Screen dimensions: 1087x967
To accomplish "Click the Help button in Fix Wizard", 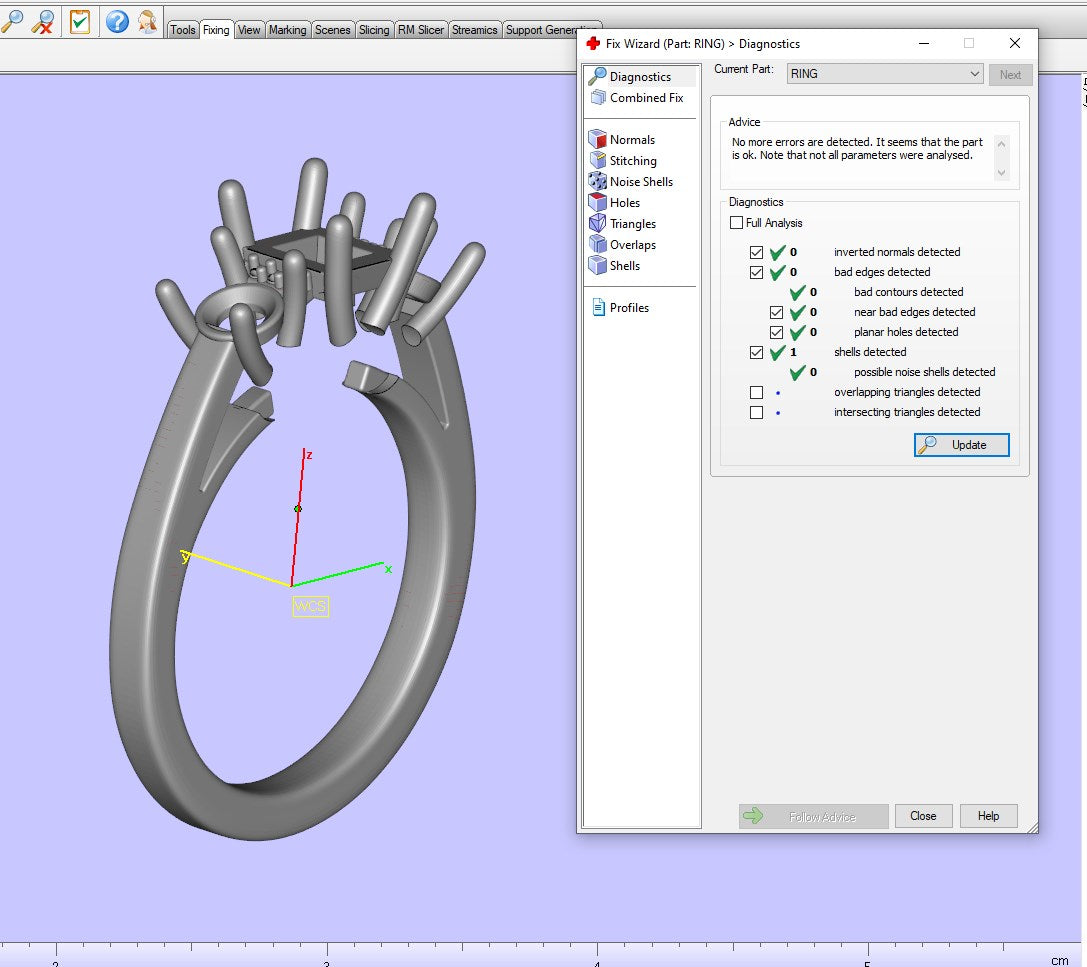I will coord(988,816).
